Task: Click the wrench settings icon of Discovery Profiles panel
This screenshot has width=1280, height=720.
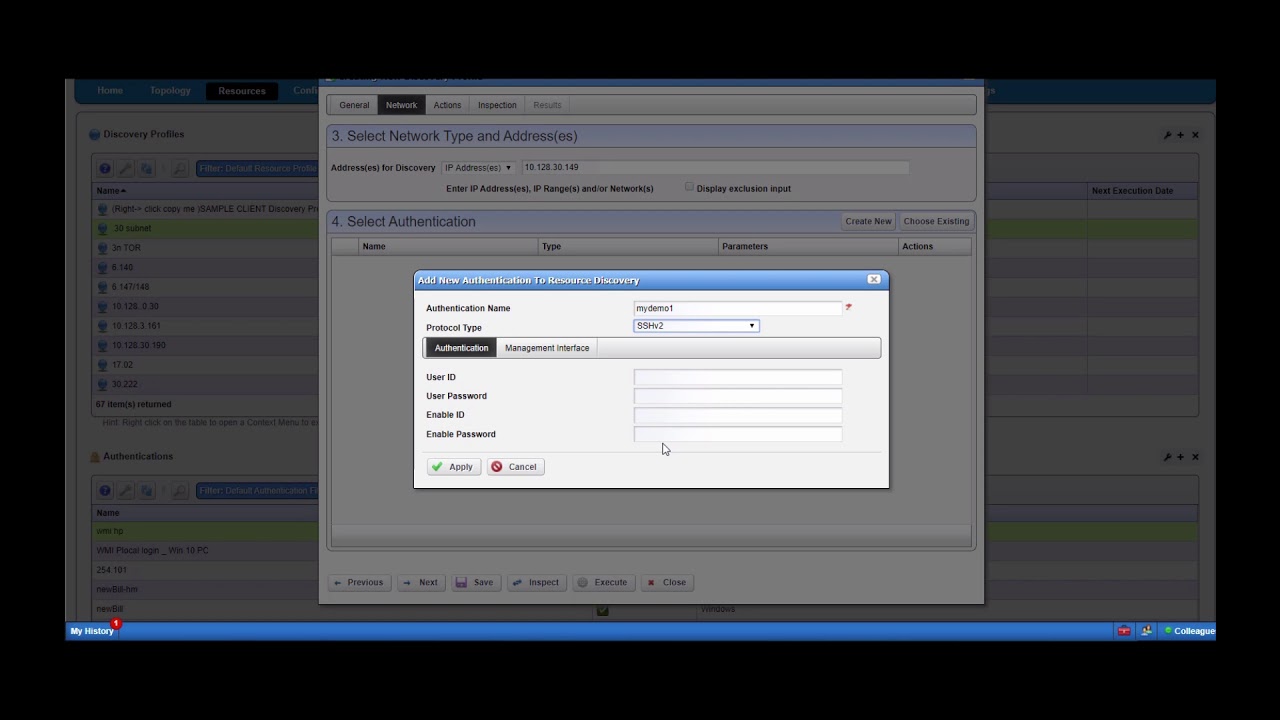Action: pyautogui.click(x=1167, y=135)
